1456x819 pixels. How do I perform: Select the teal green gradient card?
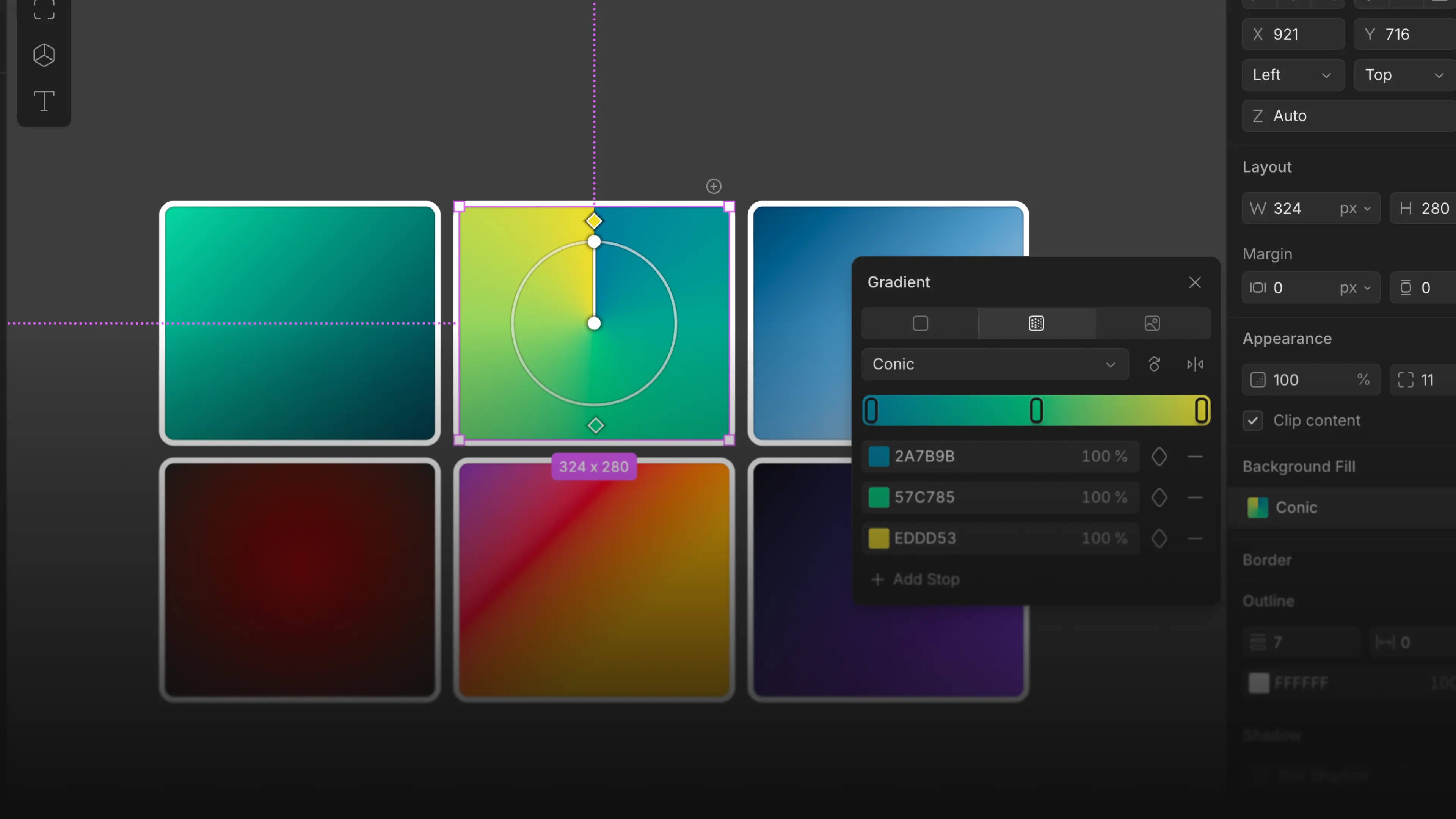click(x=300, y=323)
